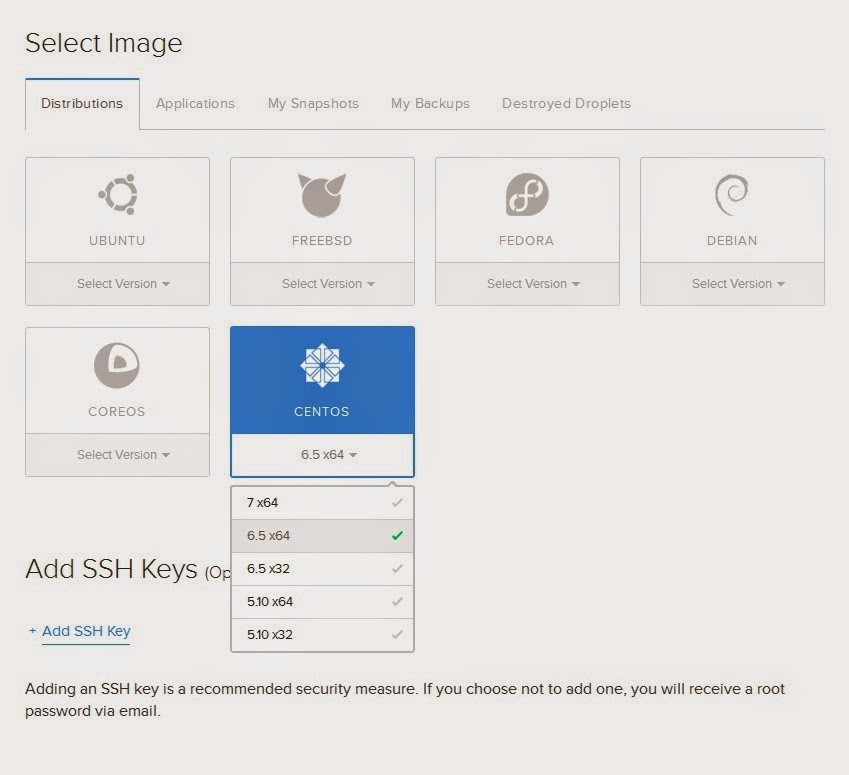View the Destroyed Droplets tab

click(566, 103)
